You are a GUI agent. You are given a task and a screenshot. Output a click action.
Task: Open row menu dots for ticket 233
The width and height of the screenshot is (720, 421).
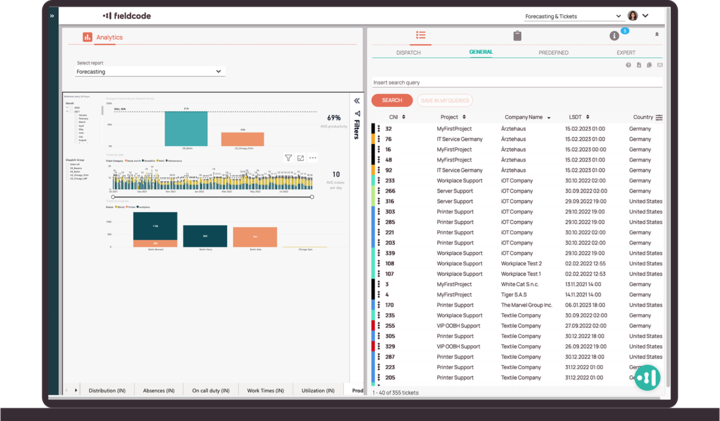click(x=379, y=181)
